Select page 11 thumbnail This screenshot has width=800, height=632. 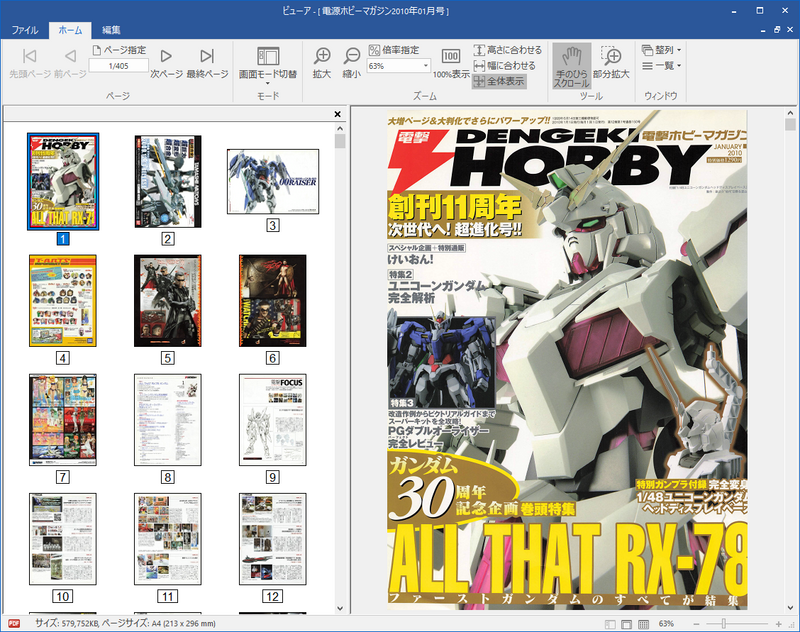(168, 539)
